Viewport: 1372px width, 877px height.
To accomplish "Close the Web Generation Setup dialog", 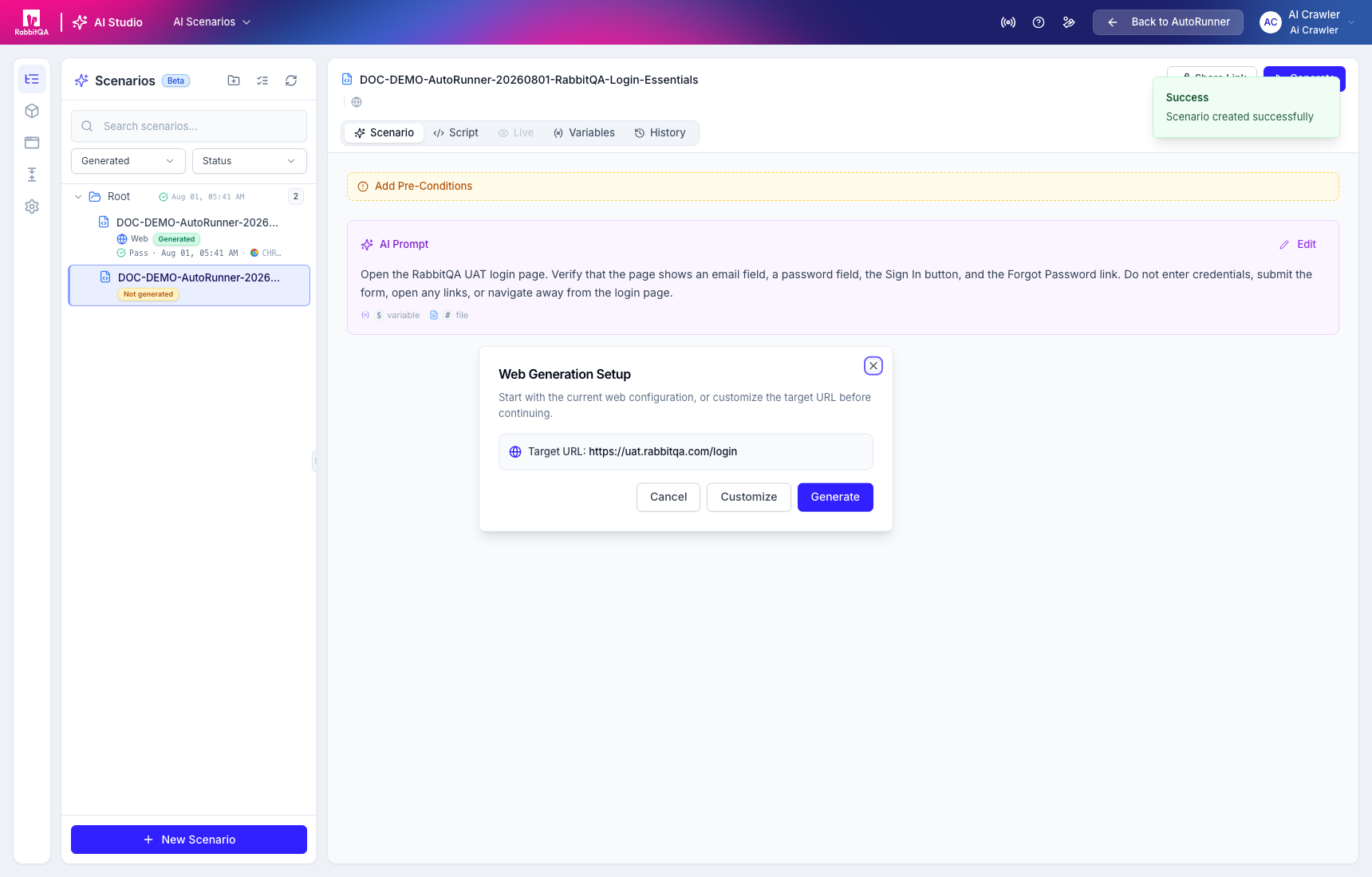I will pos(873,366).
